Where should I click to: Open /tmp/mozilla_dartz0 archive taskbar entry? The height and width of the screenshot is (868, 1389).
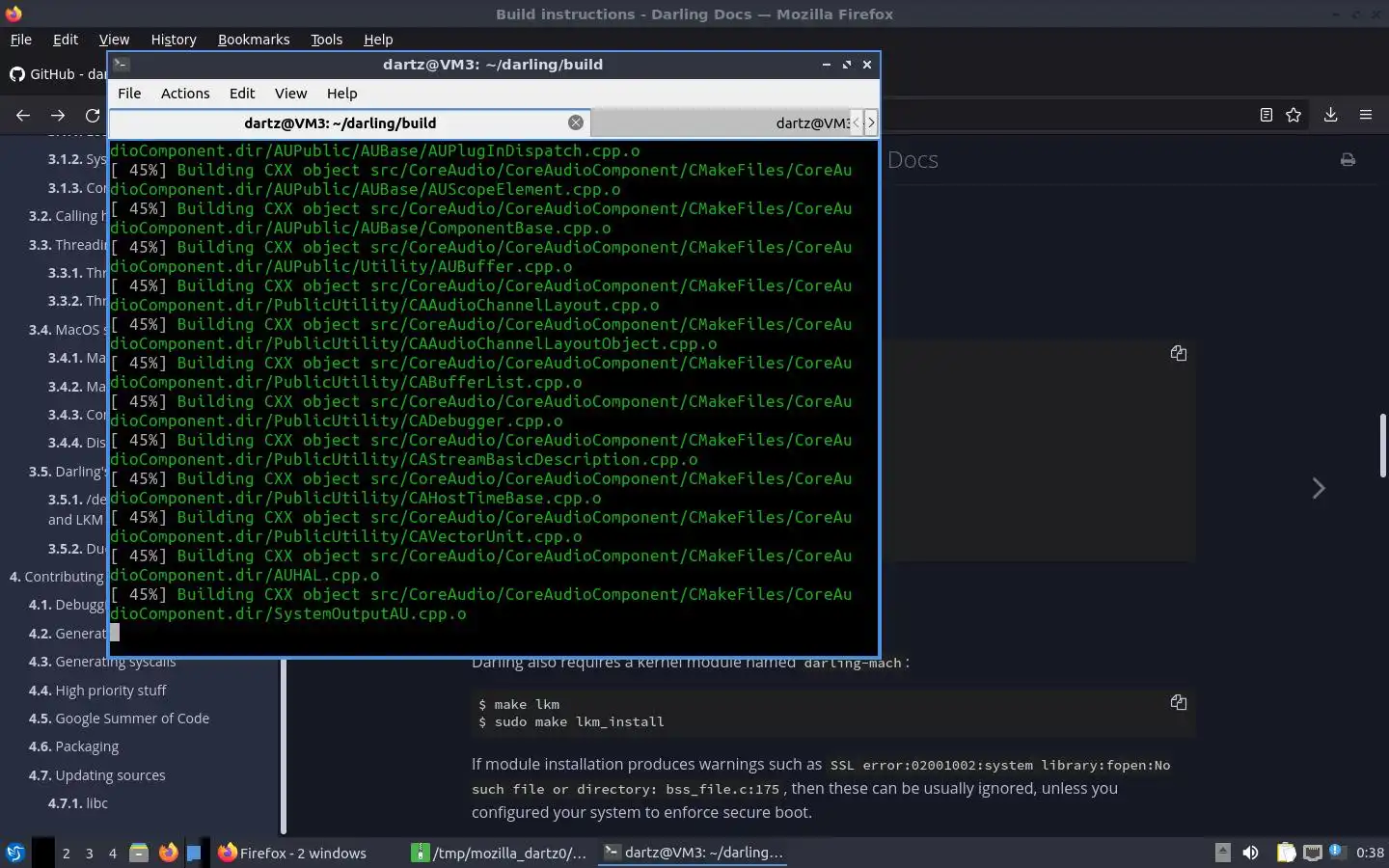(500, 853)
